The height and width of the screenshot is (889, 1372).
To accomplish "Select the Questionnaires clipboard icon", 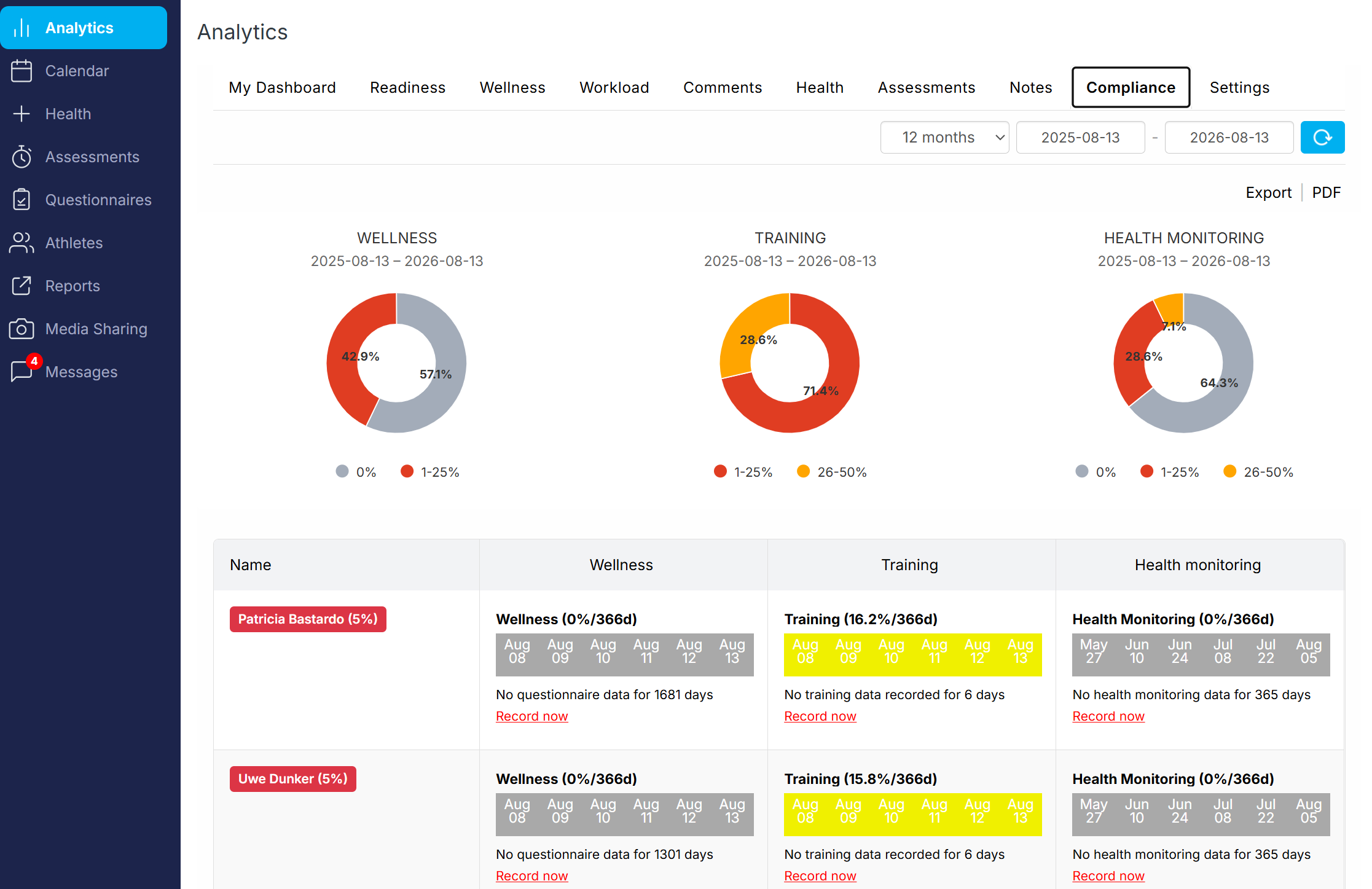I will click(x=22, y=200).
